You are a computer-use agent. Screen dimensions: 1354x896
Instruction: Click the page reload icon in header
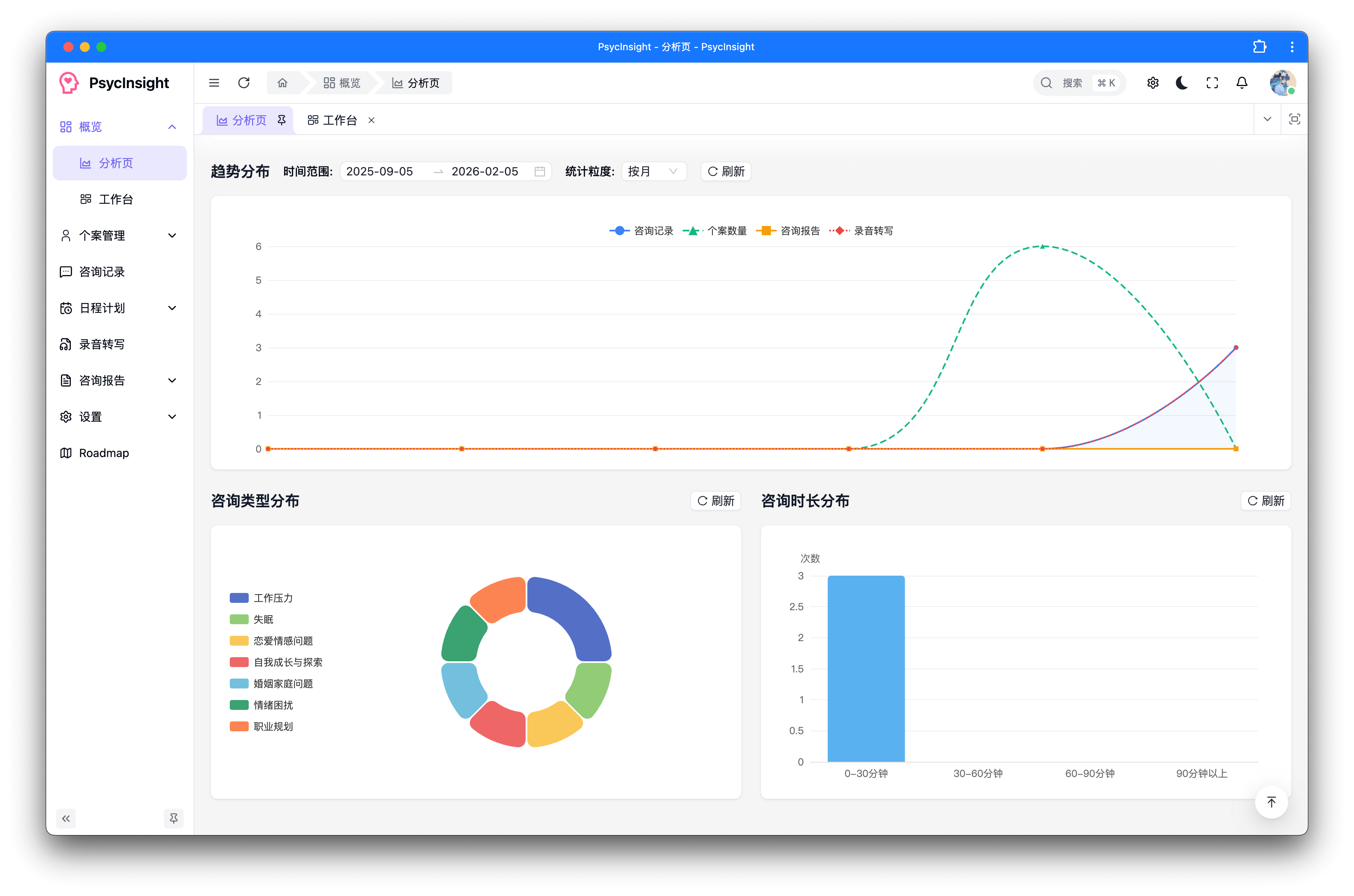244,83
